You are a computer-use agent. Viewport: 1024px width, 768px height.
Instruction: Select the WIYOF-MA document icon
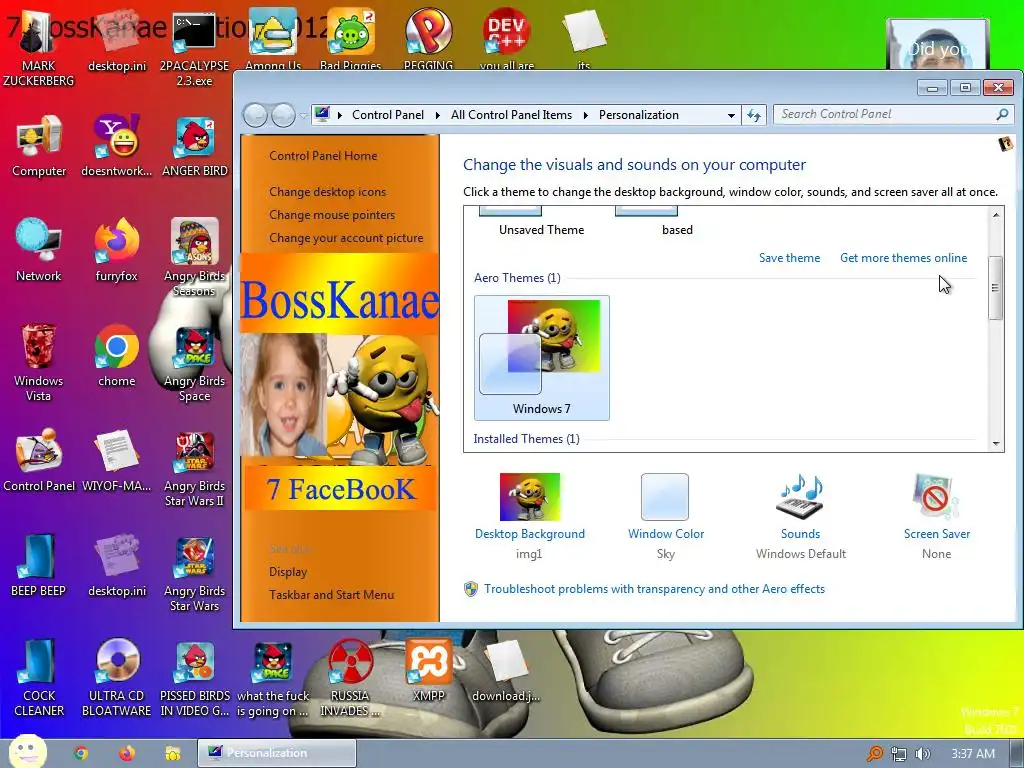tap(117, 460)
